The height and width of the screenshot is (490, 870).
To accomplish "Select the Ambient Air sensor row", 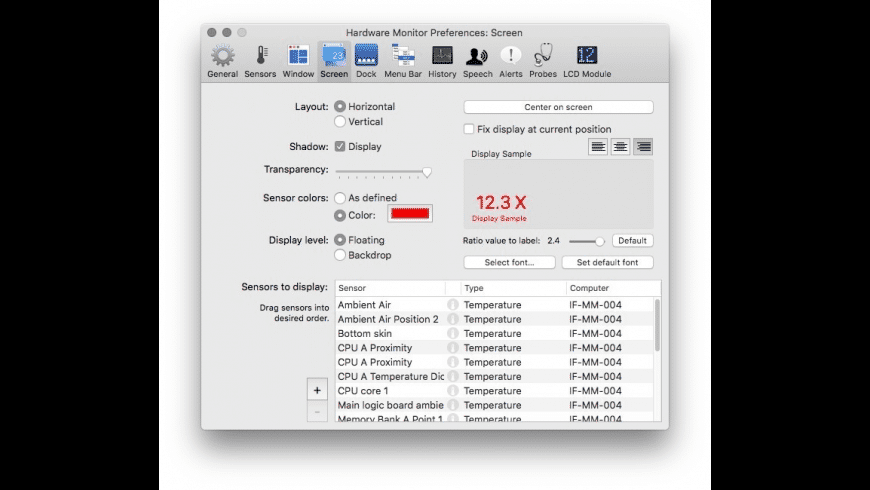I will click(x=494, y=305).
